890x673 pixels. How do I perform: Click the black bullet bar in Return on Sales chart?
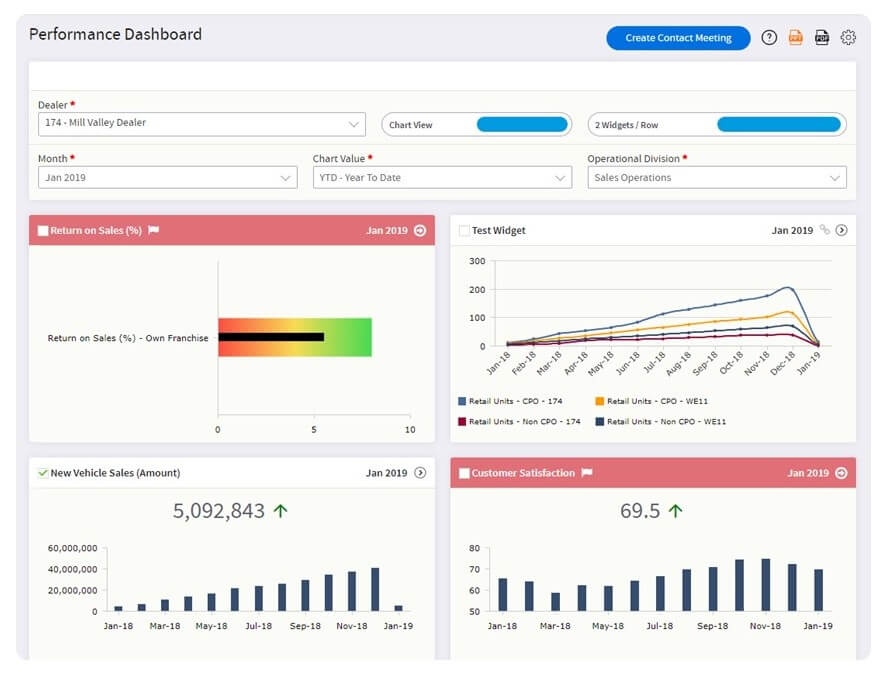pyautogui.click(x=271, y=337)
